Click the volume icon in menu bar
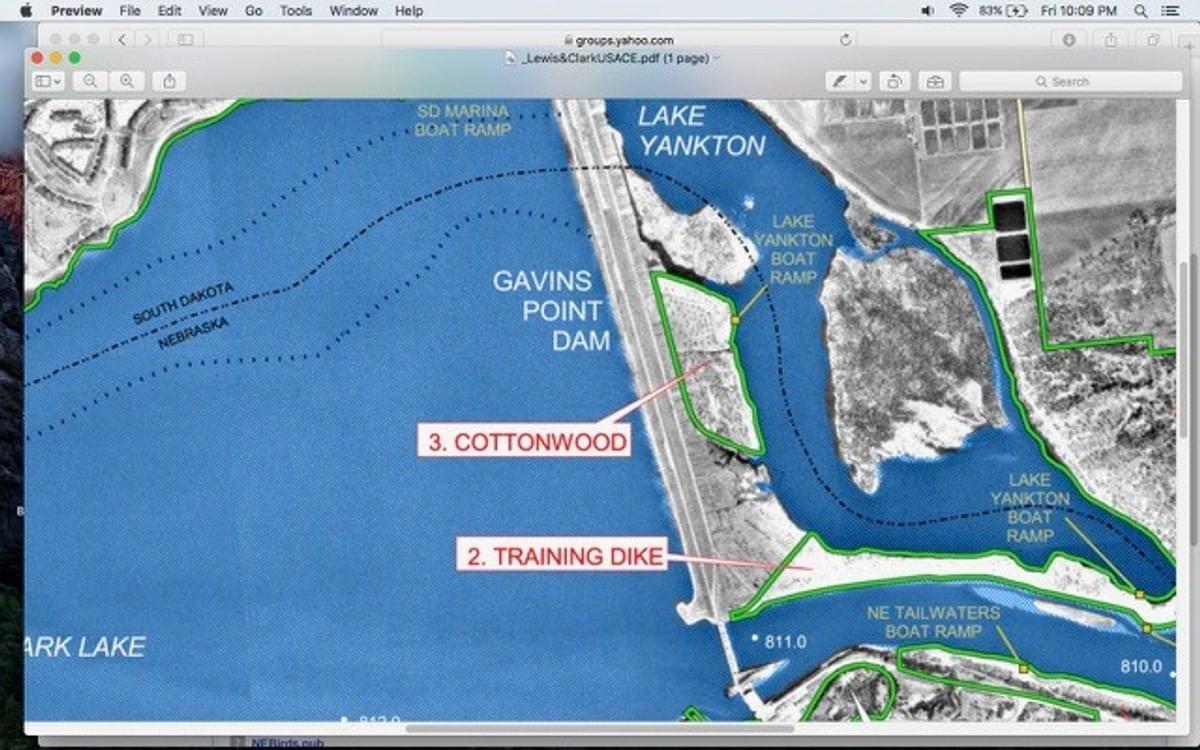This screenshot has width=1200, height=750. click(928, 11)
